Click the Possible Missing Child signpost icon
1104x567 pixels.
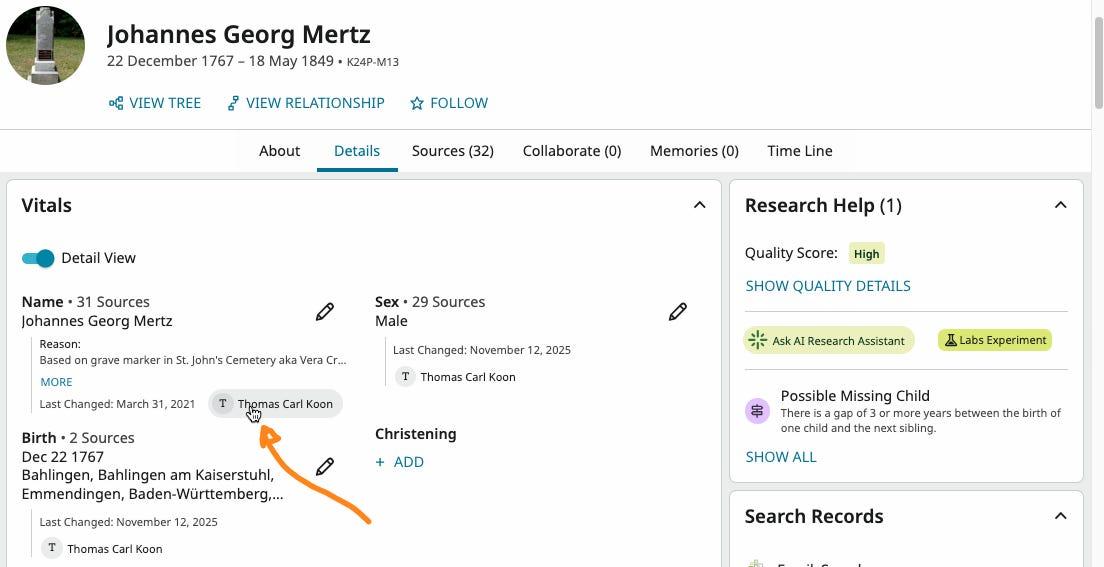point(758,411)
